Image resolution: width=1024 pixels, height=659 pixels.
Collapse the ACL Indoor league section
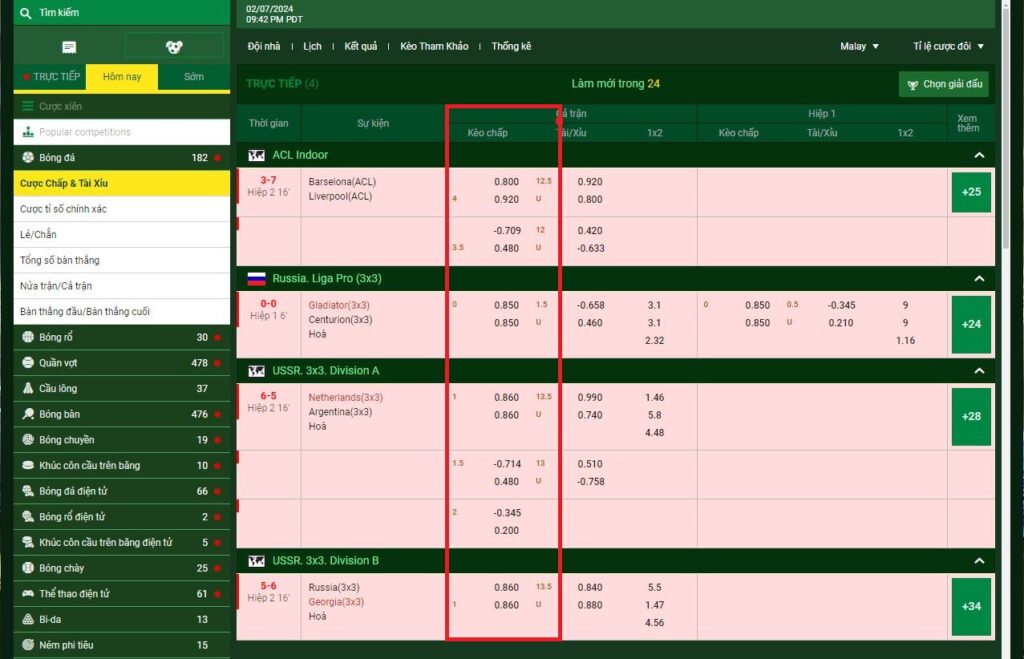pos(979,155)
